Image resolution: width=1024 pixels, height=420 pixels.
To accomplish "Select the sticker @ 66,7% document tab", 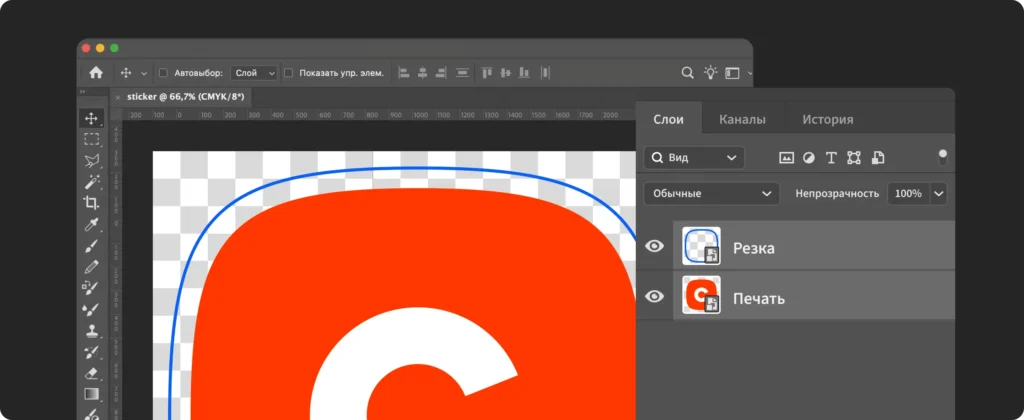I will 185,96.
